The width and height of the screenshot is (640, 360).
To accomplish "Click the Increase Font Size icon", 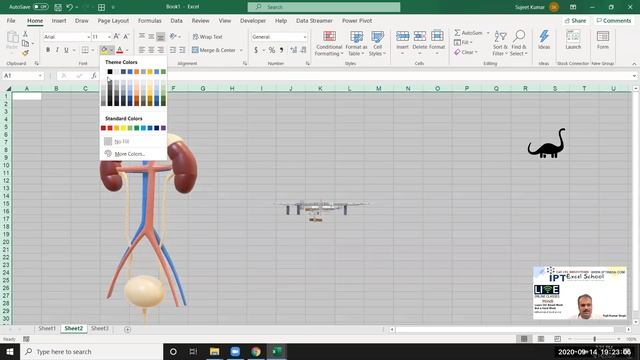I will pyautogui.click(x=117, y=37).
